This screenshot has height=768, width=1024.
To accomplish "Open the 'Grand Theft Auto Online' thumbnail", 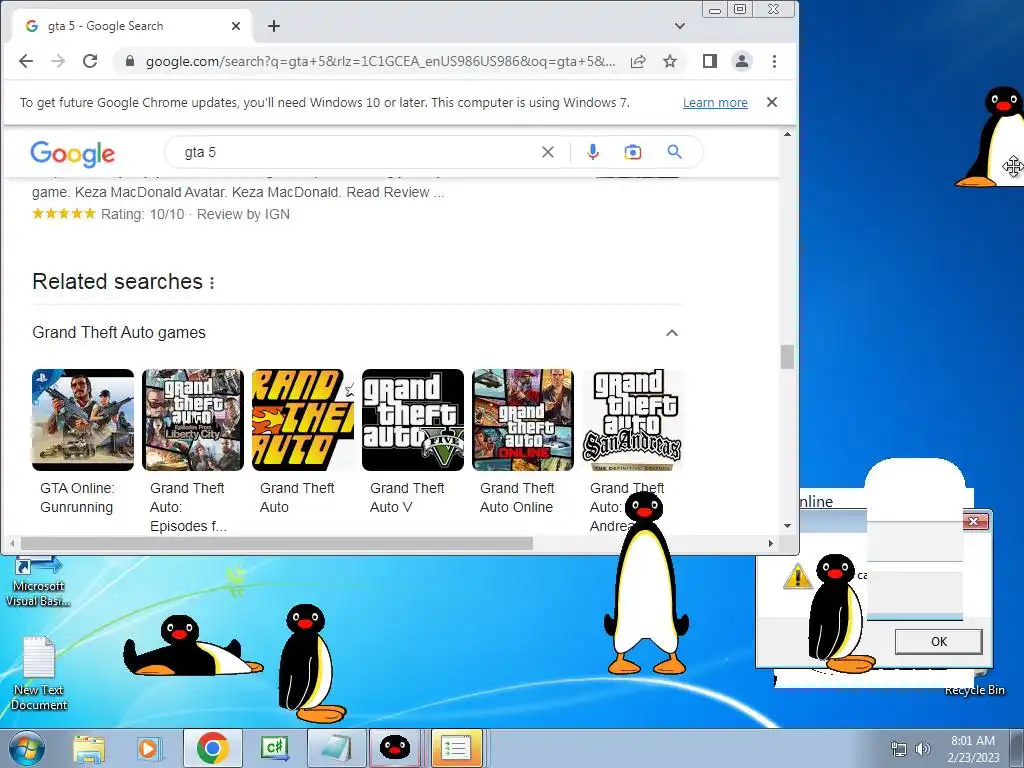I will click(523, 420).
